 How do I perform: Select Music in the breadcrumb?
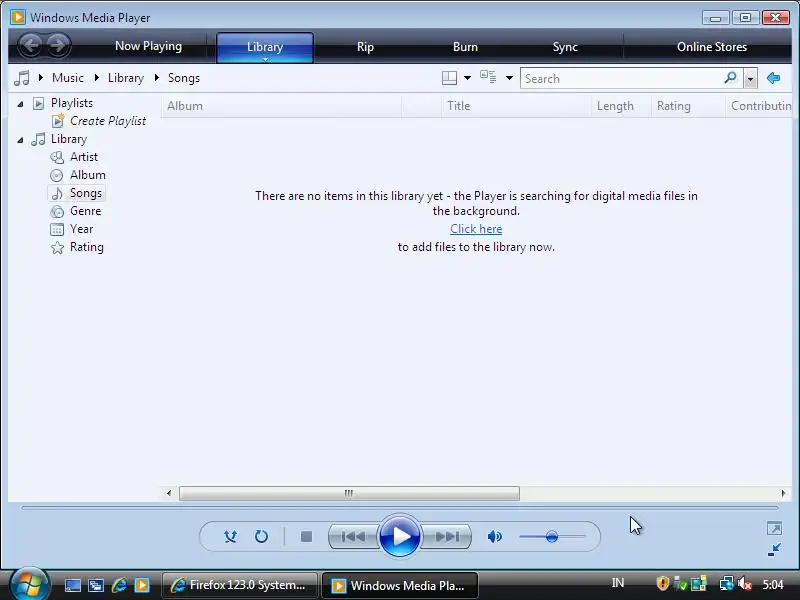(x=68, y=78)
